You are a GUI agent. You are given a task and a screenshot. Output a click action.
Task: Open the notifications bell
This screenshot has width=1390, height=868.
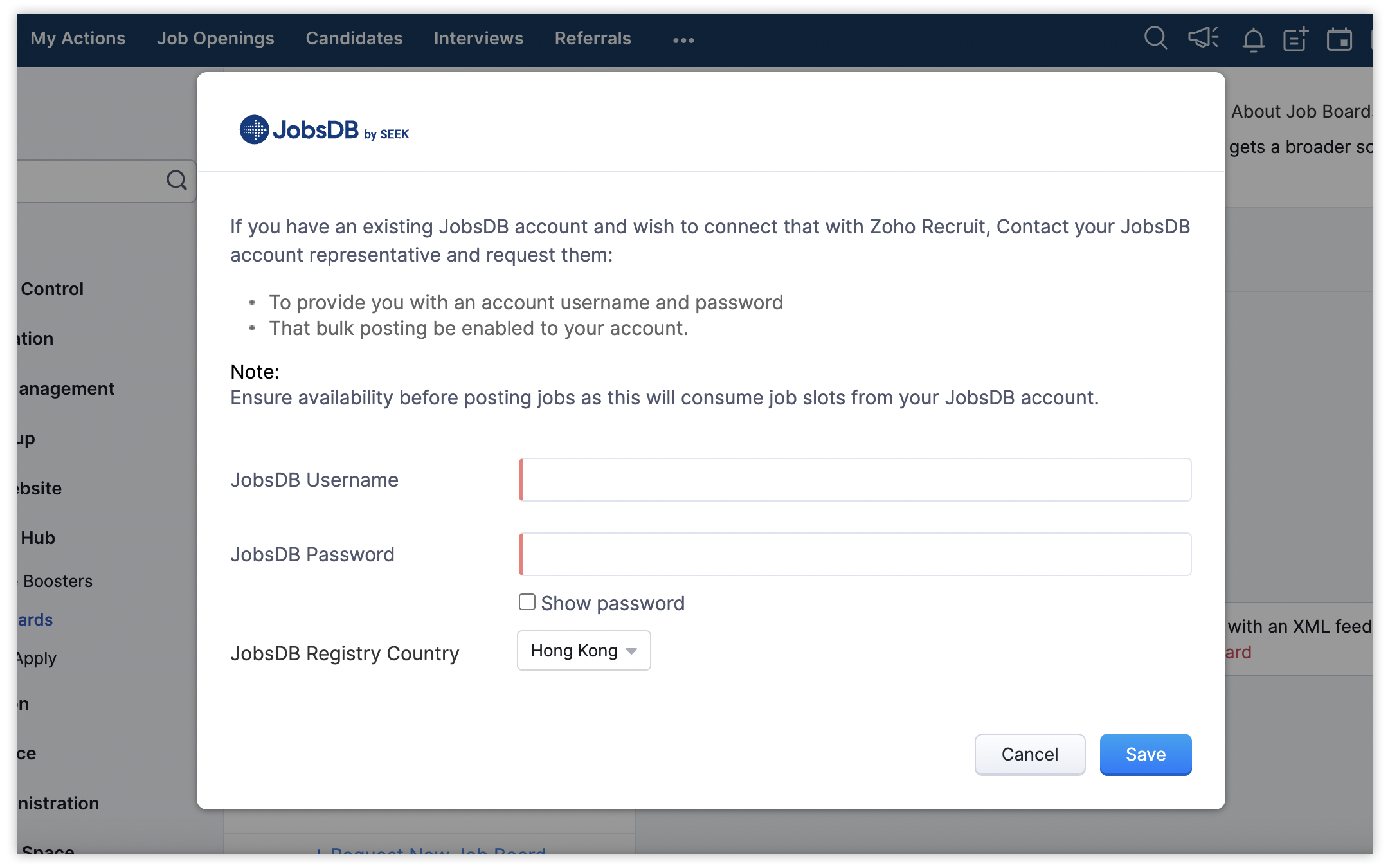click(1252, 40)
